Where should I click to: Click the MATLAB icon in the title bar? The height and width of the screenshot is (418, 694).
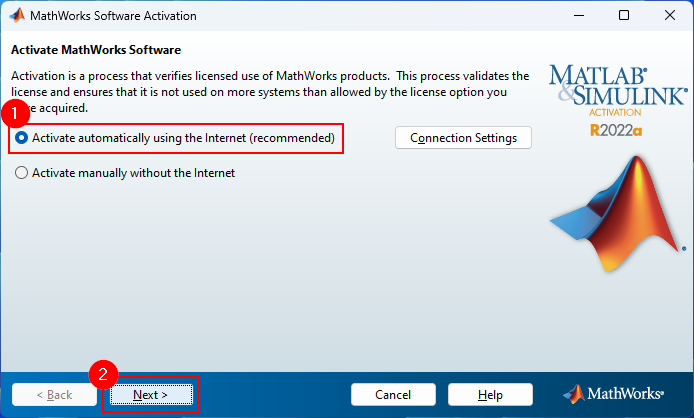point(17,15)
